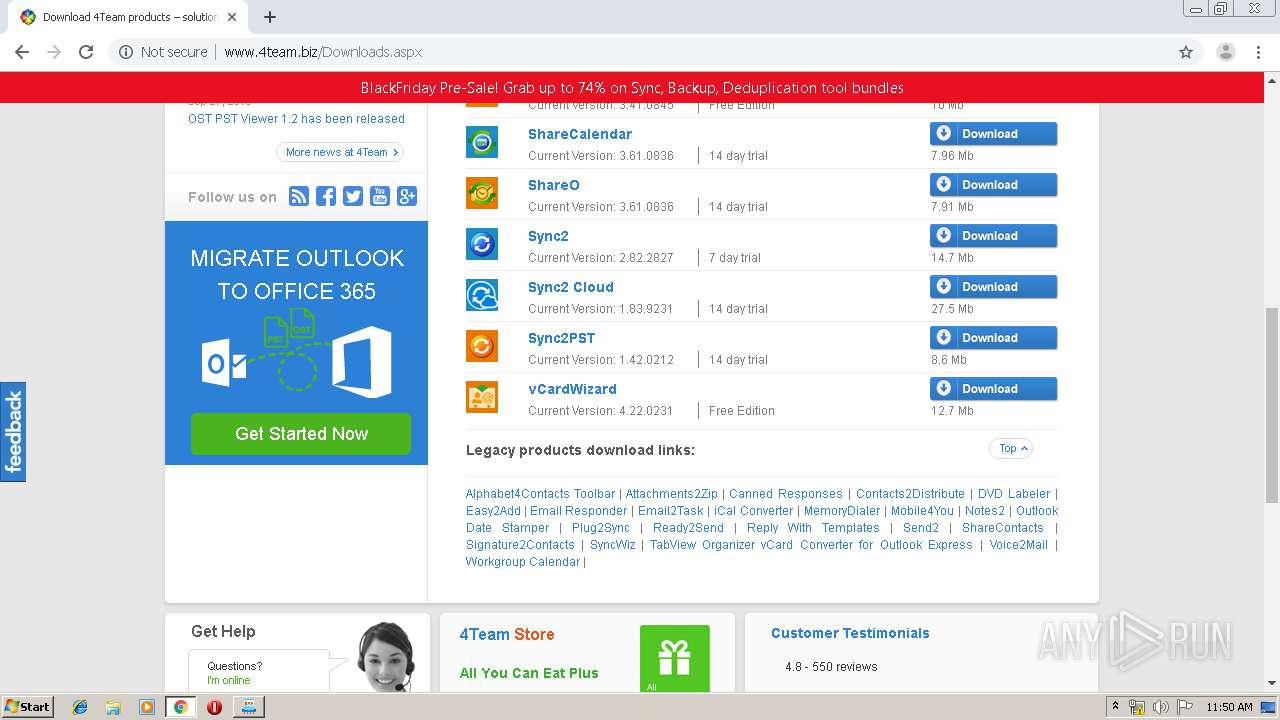Open the OST PST Viewer 1.2 news link
Screen dimensions: 1280x720
[296, 118]
